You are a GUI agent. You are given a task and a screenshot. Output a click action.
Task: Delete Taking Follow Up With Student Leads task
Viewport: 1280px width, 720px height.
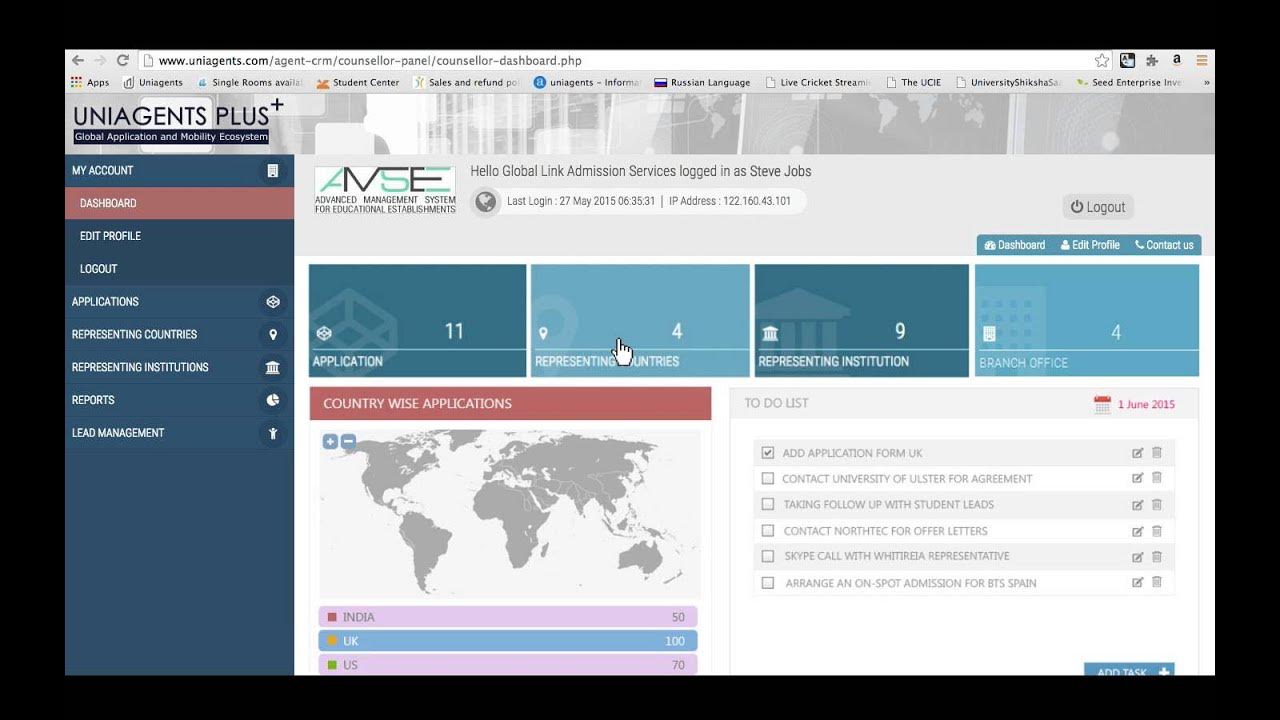coord(1157,505)
